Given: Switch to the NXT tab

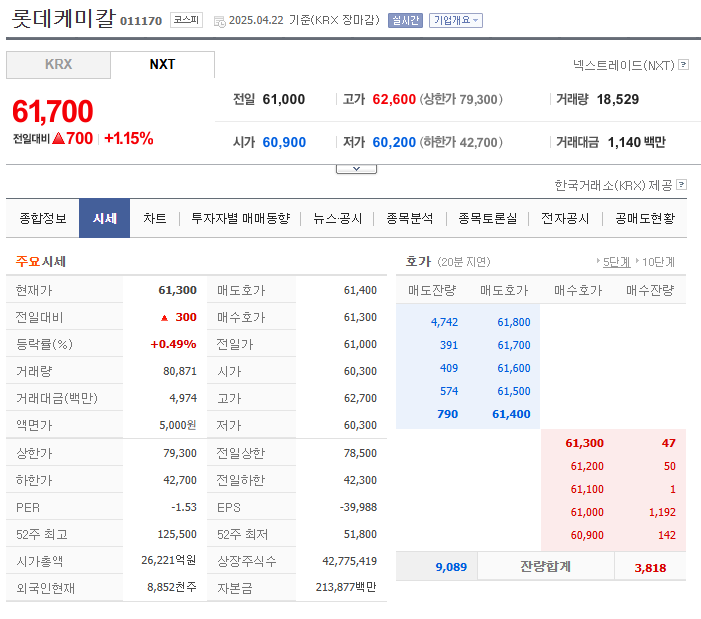Looking at the screenshot, I should coord(162,64).
